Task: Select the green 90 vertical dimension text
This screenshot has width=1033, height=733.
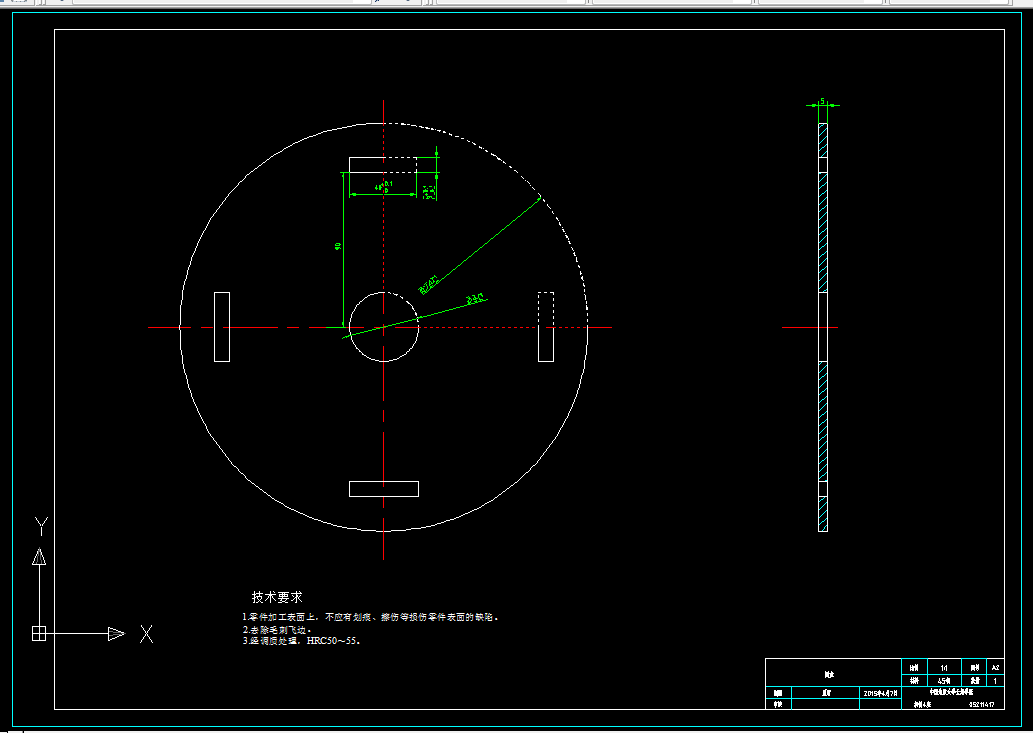Action: pyautogui.click(x=337, y=246)
